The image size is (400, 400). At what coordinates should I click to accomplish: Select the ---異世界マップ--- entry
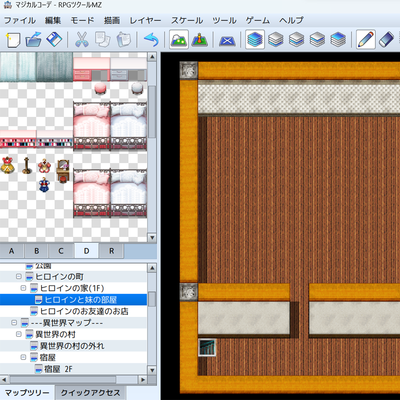[x=67, y=323]
